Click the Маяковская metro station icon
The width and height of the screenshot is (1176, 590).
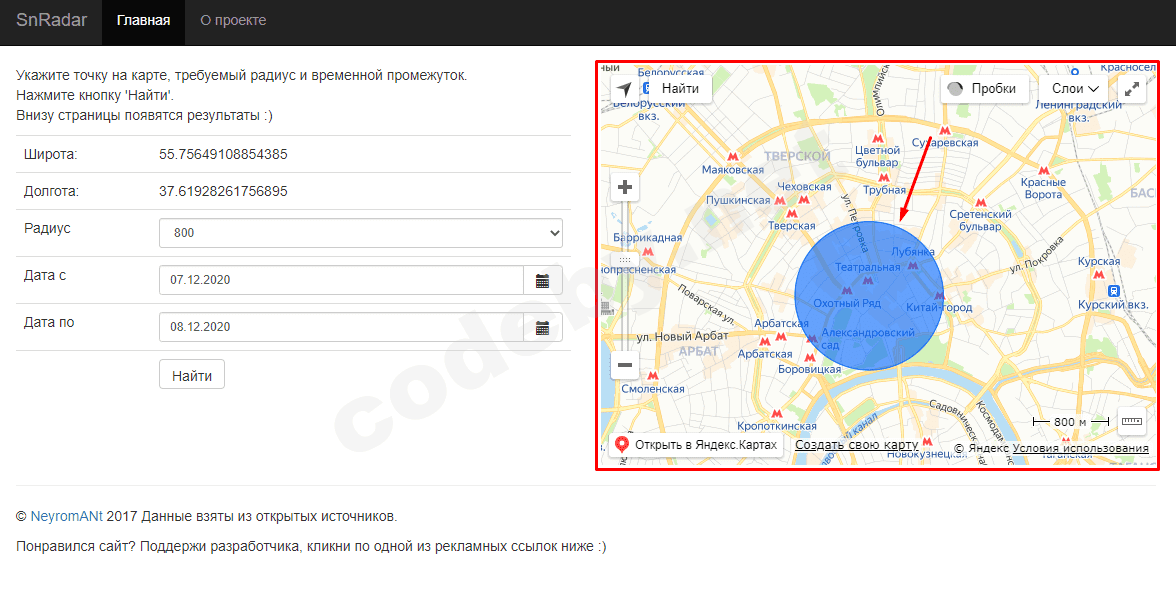(733, 157)
